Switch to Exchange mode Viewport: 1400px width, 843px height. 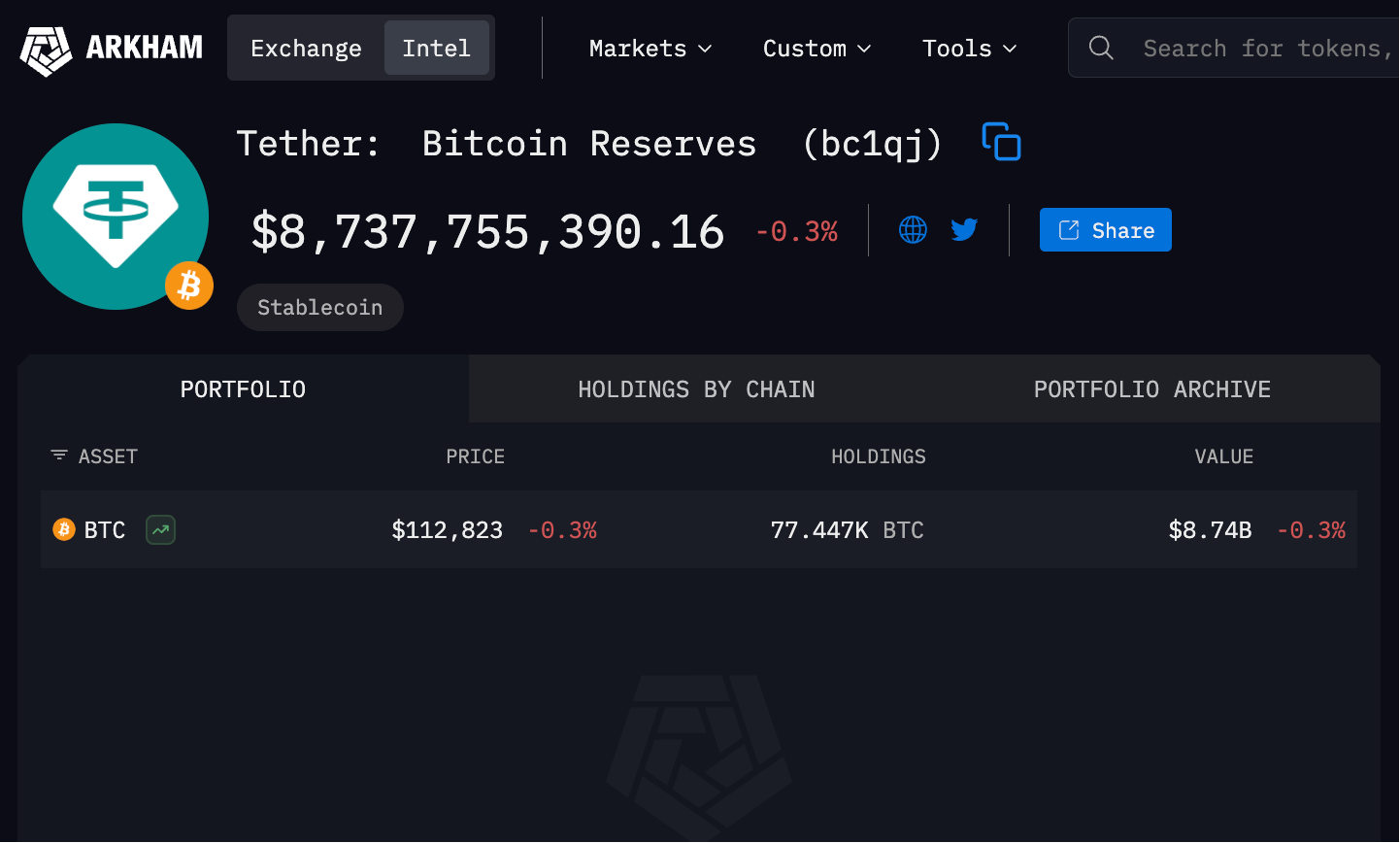305,47
